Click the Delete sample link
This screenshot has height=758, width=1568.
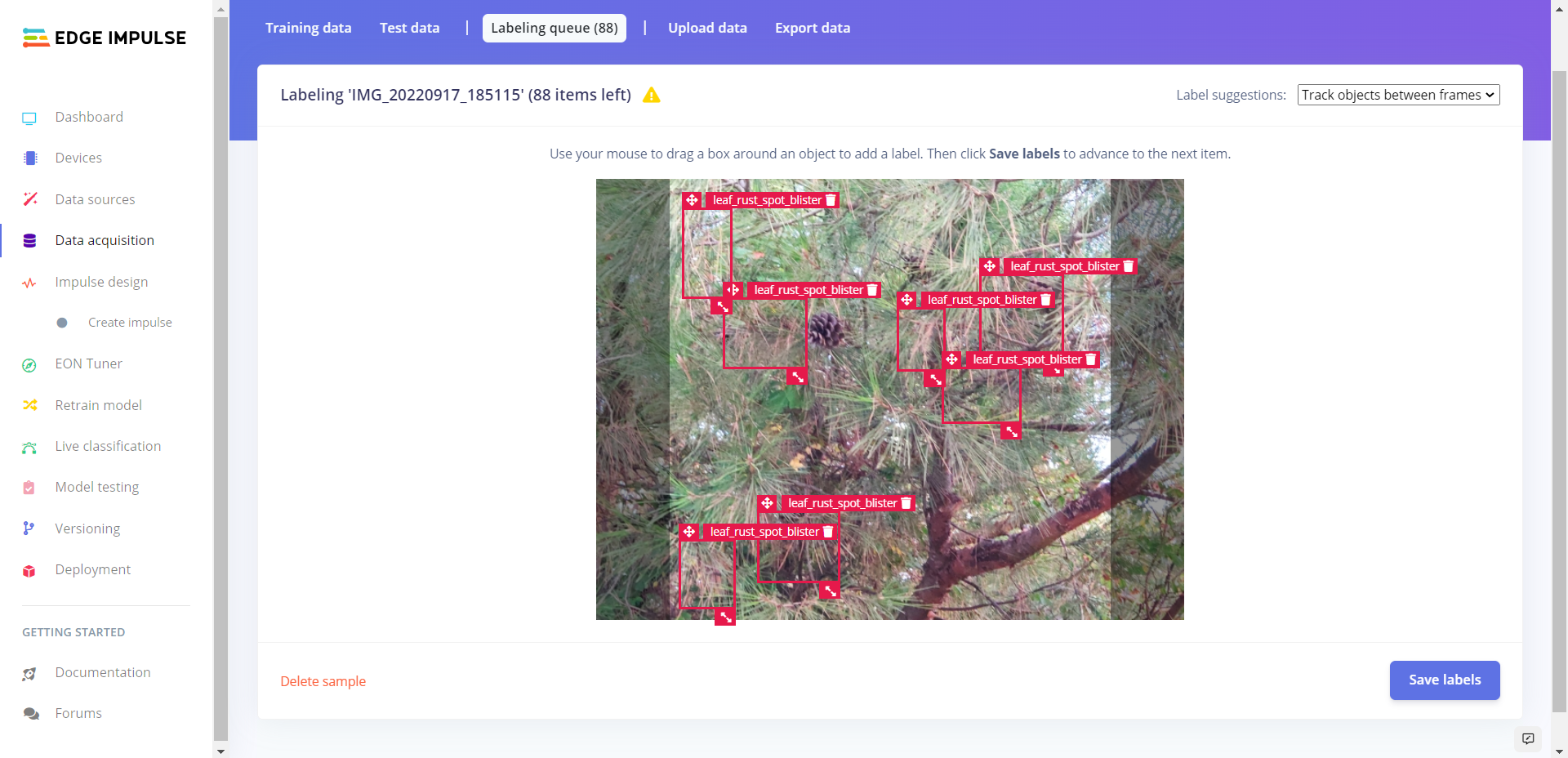(323, 681)
